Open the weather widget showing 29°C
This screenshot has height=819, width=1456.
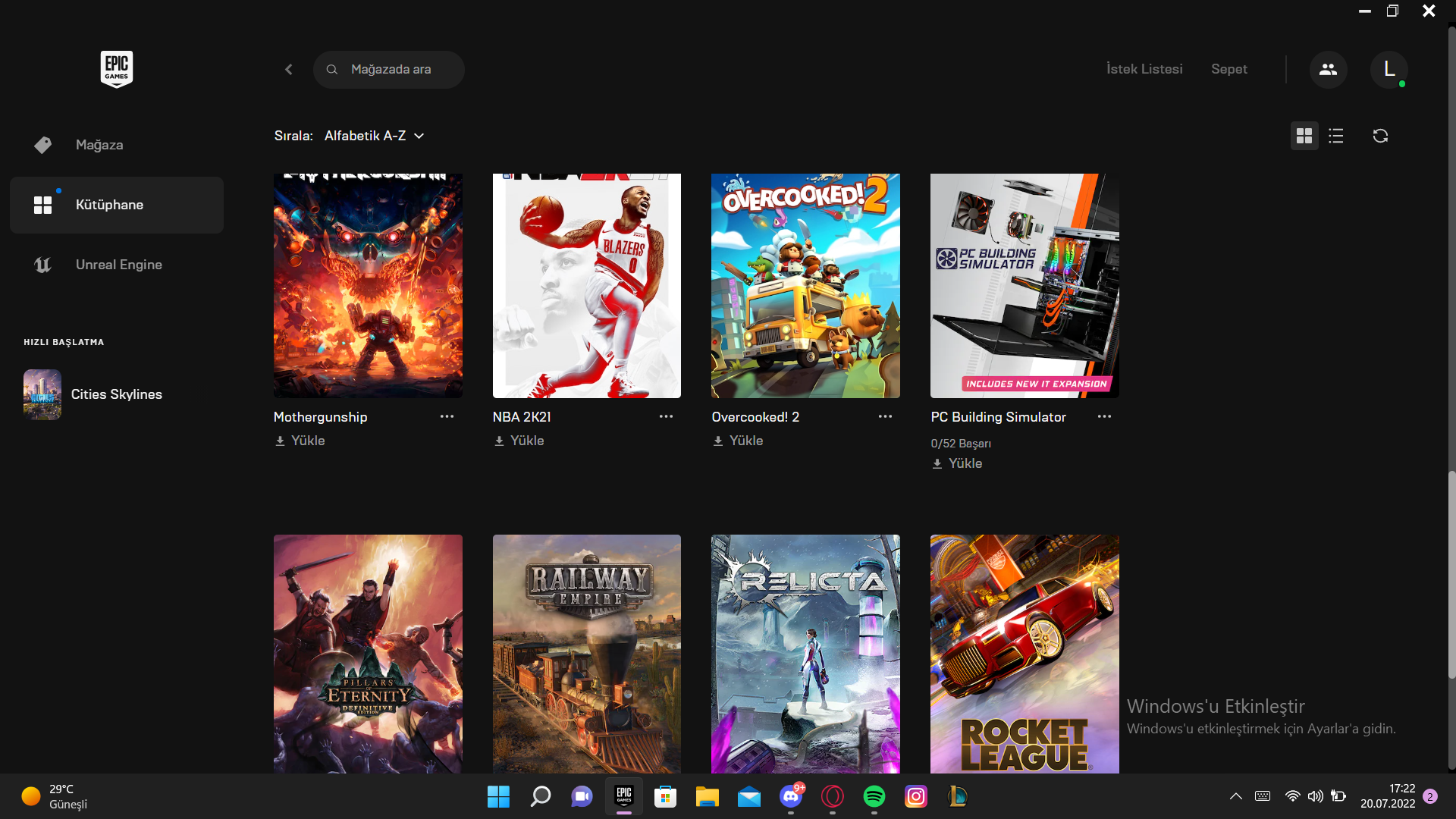pyautogui.click(x=55, y=796)
